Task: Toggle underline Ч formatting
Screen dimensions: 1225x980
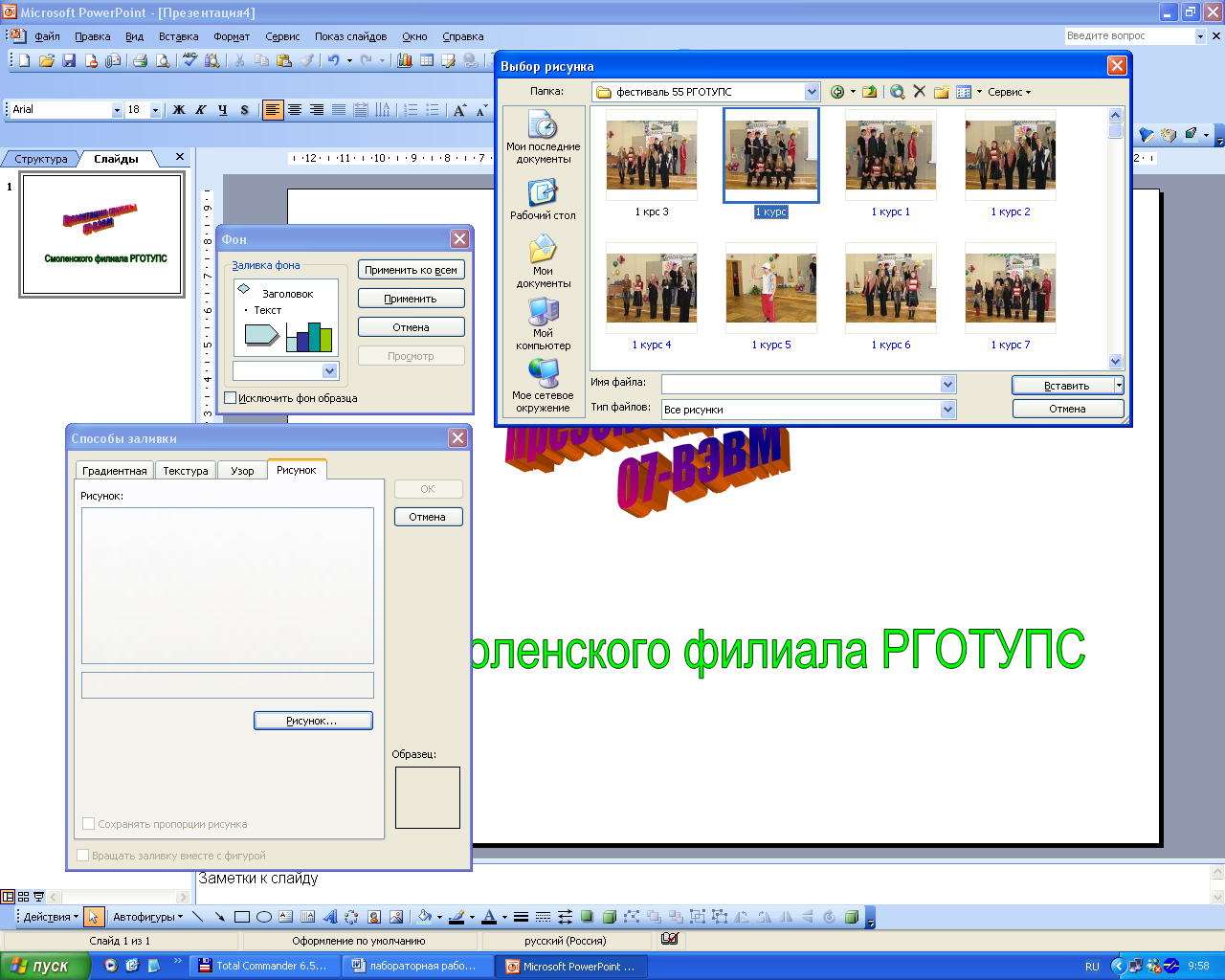Action: [222, 110]
